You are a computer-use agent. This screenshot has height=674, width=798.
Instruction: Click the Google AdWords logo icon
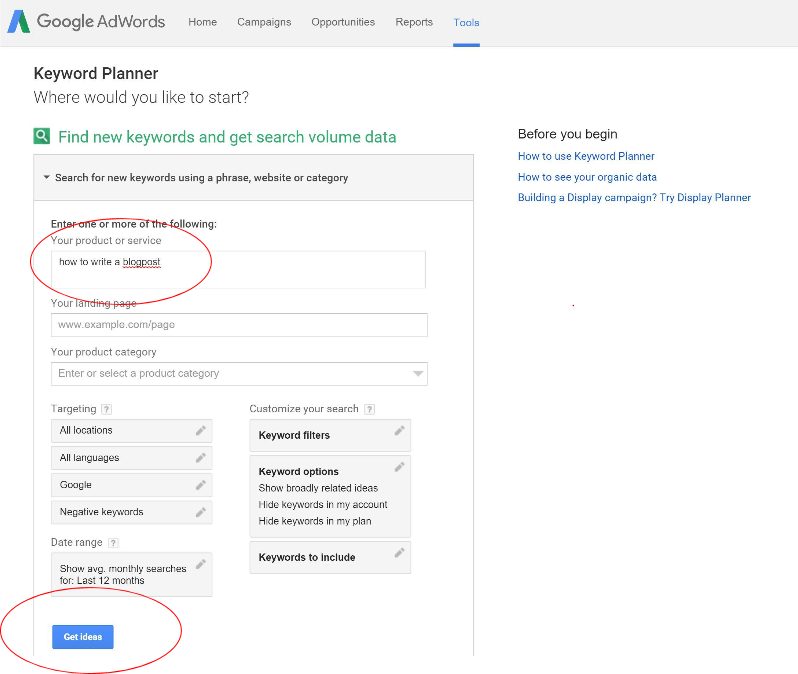(19, 22)
